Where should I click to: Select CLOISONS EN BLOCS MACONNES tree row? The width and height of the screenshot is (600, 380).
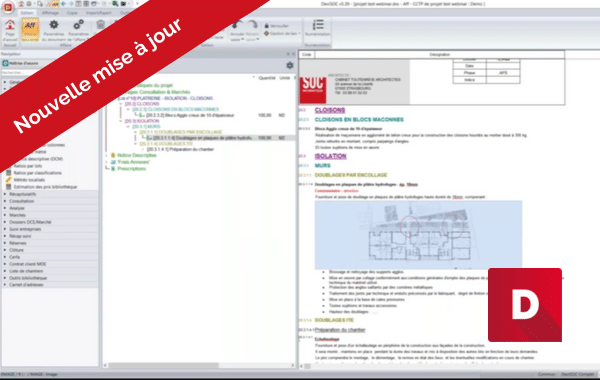click(x=176, y=109)
